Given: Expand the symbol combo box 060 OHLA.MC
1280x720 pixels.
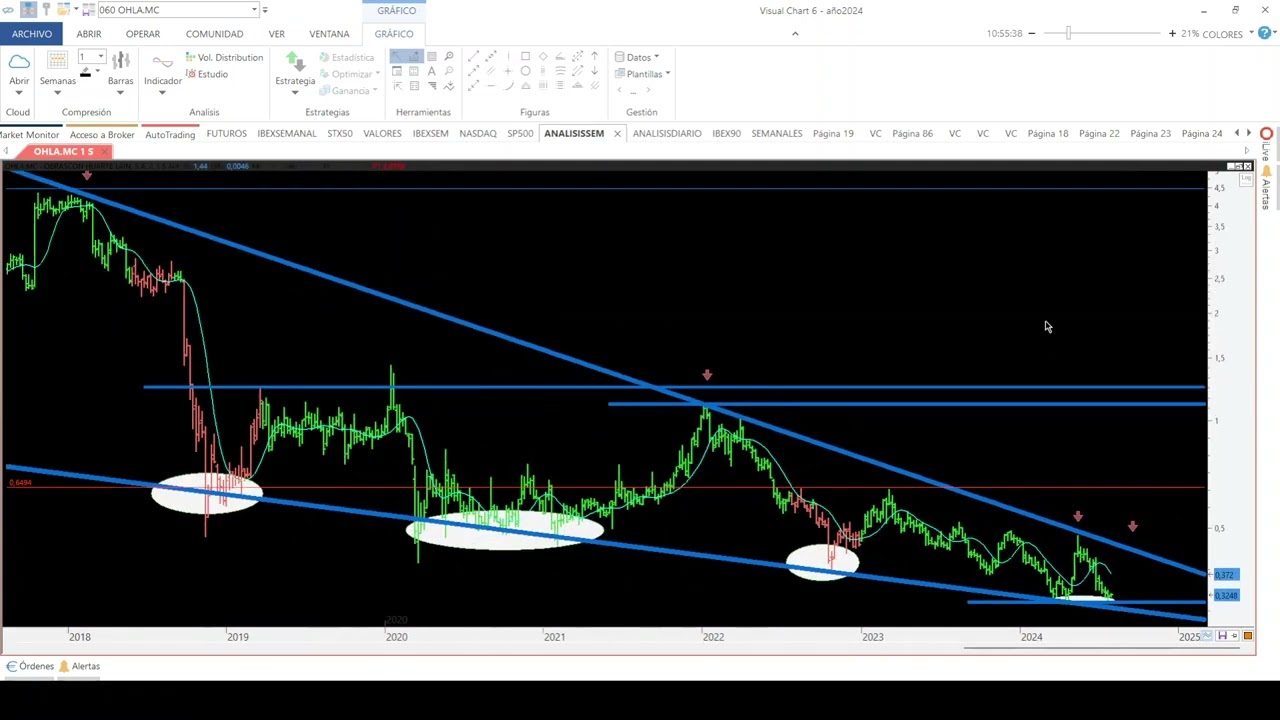Looking at the screenshot, I should click(254, 10).
